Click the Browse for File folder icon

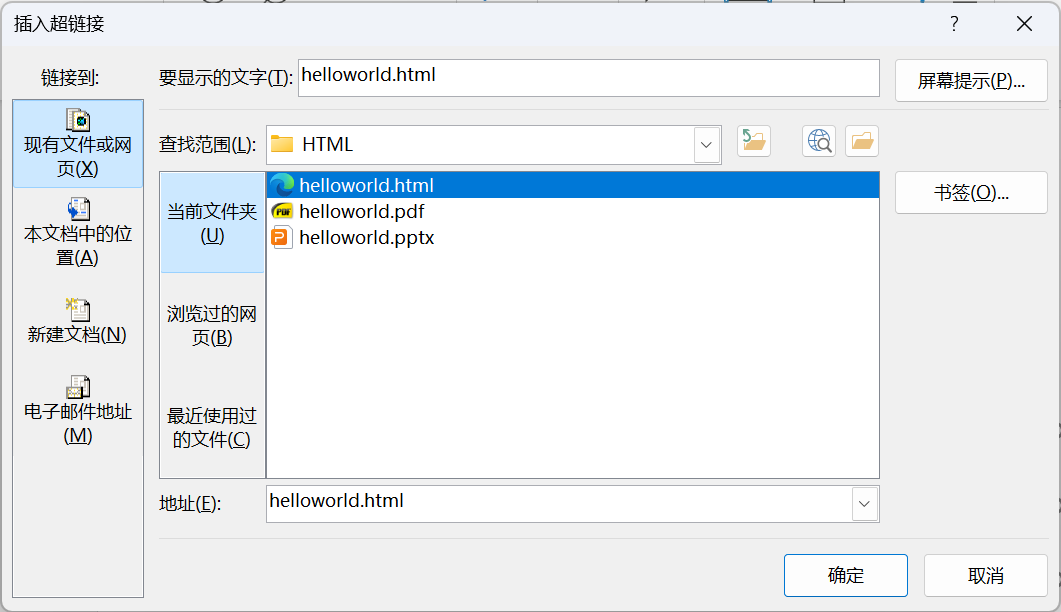861,141
